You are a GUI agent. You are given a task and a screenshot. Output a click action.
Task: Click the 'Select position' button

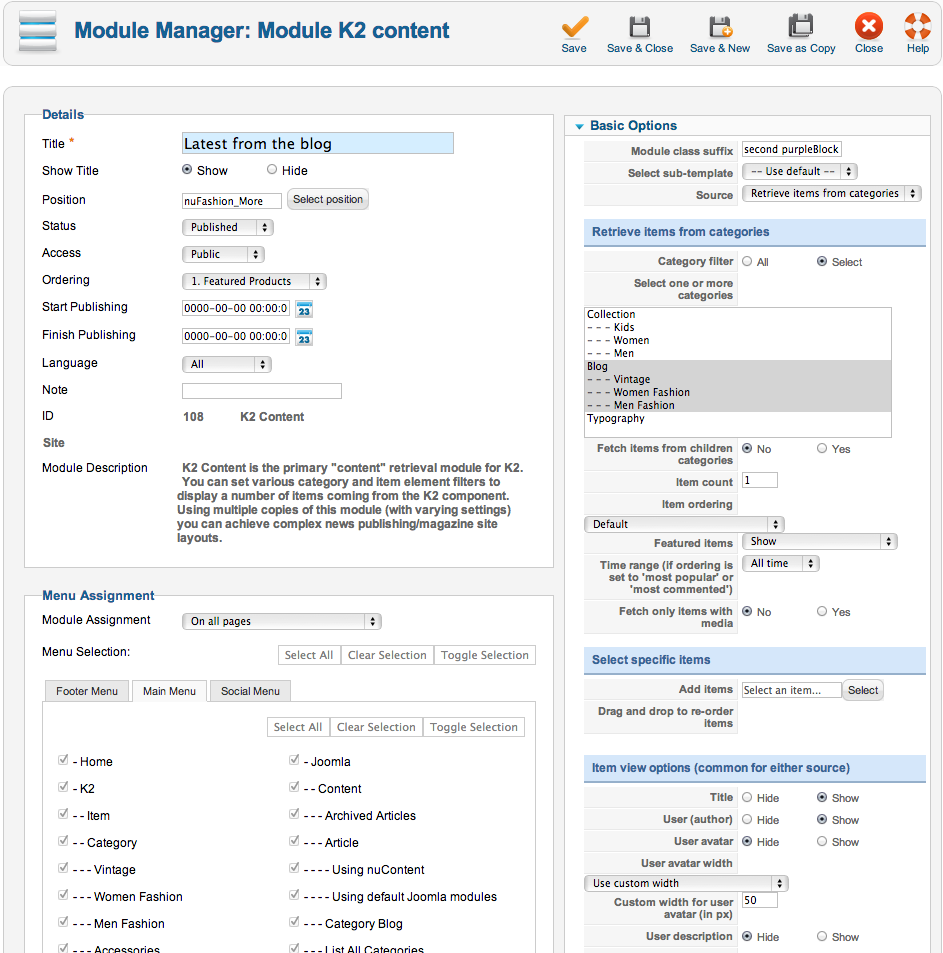pyautogui.click(x=328, y=199)
